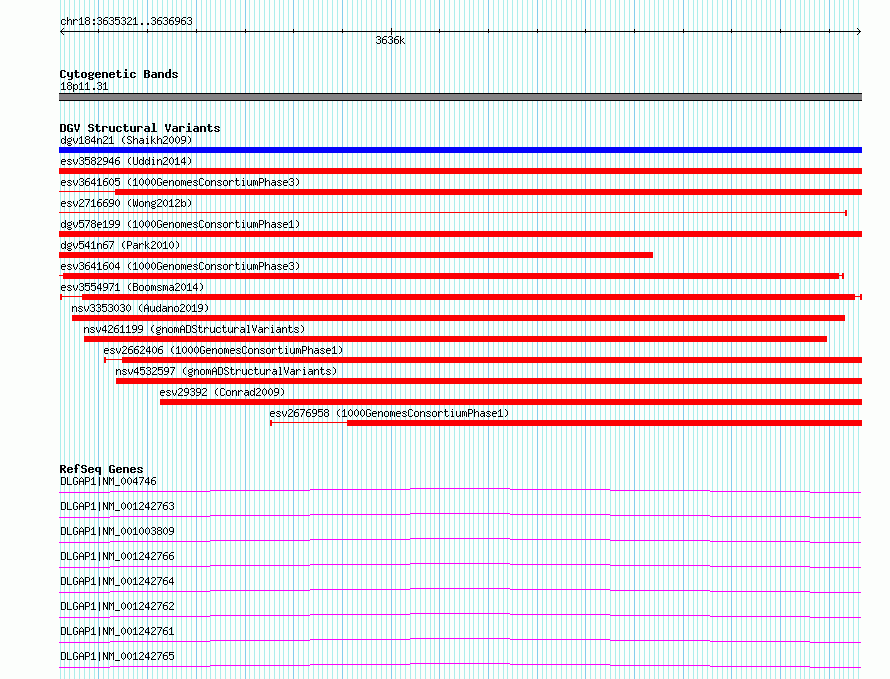Click the right arrow of the ruler
890x679 pixels.
(x=859, y=32)
